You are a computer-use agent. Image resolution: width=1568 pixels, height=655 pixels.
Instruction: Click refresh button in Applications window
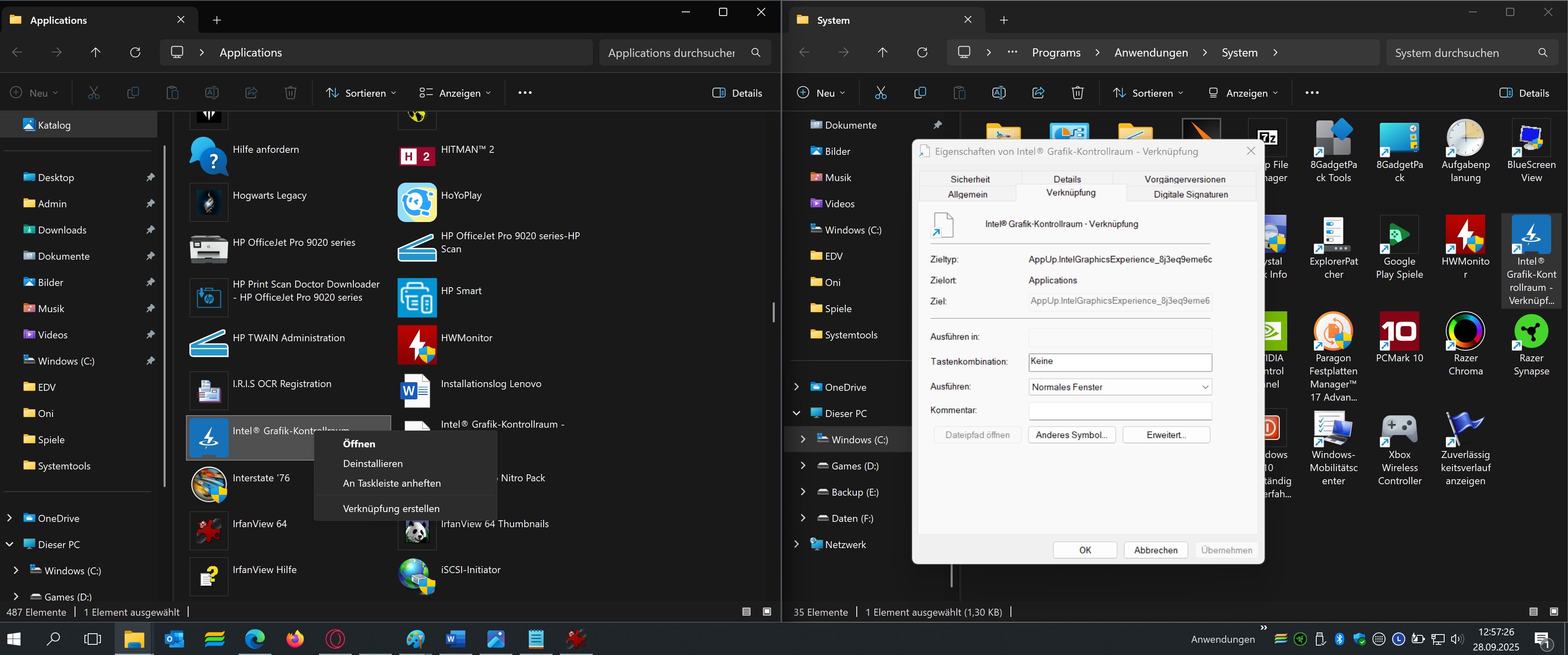point(135,52)
